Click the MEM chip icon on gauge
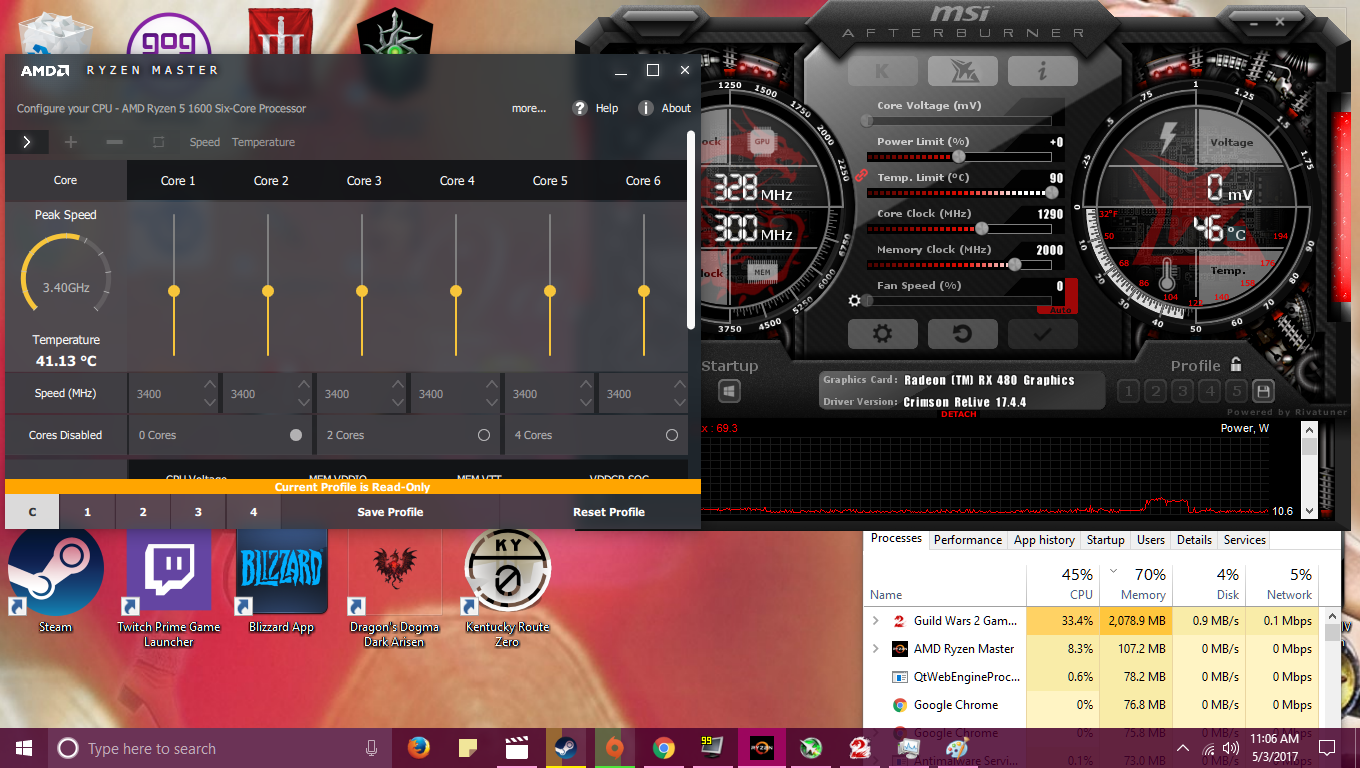Image resolution: width=1360 pixels, height=768 pixels. [x=762, y=272]
